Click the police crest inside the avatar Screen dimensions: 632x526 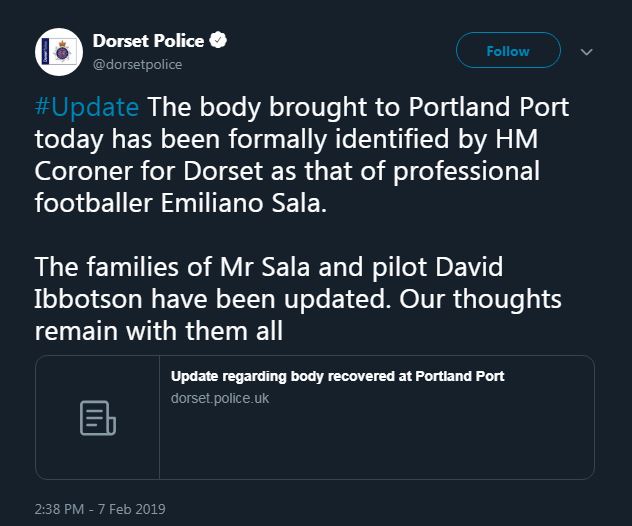[62, 52]
